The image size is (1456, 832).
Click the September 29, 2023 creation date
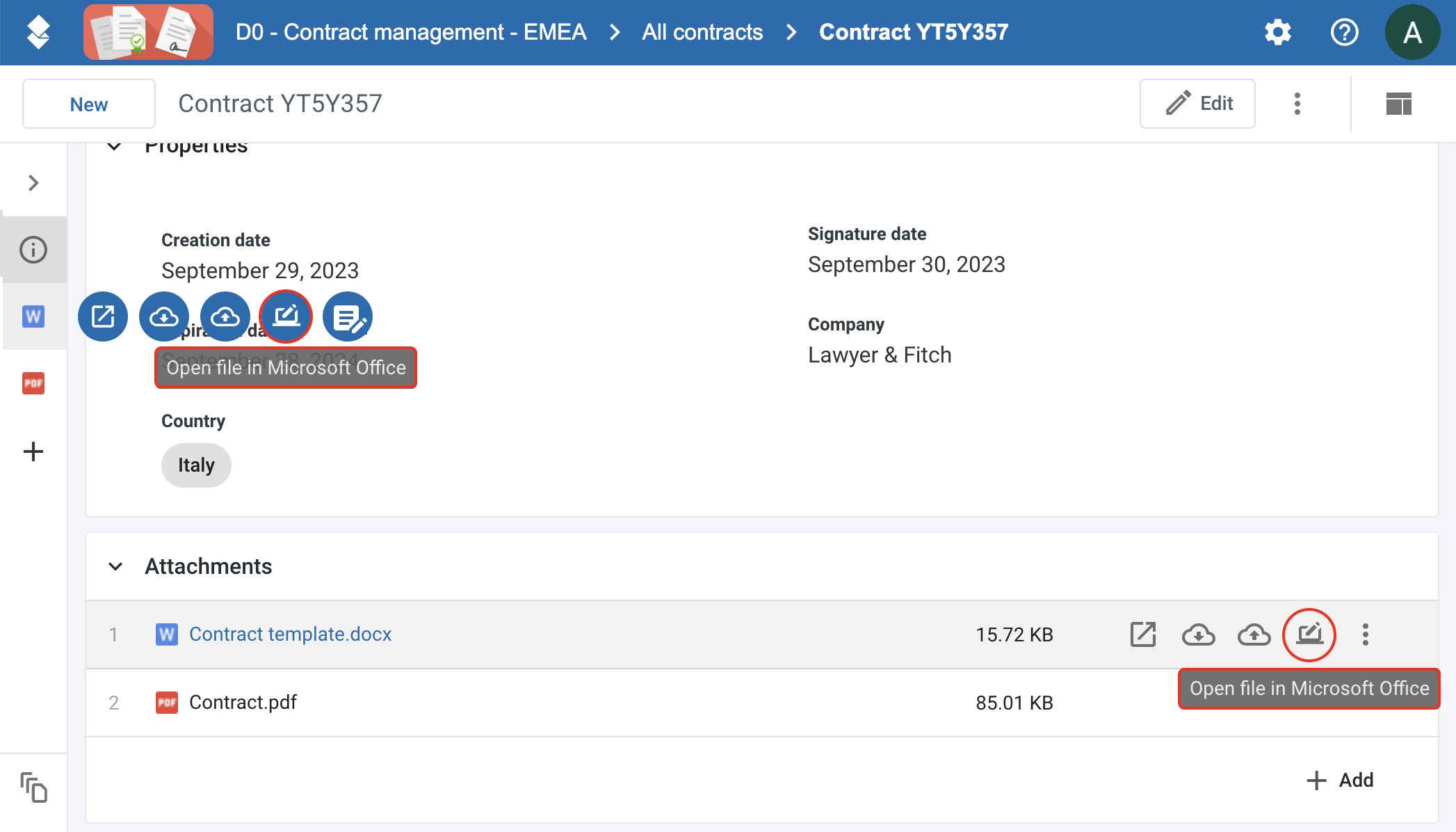[x=260, y=270]
